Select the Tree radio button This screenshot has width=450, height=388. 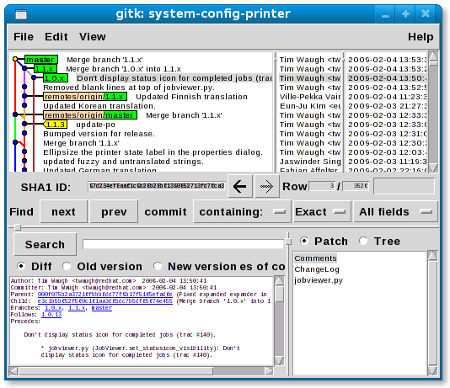(x=363, y=241)
